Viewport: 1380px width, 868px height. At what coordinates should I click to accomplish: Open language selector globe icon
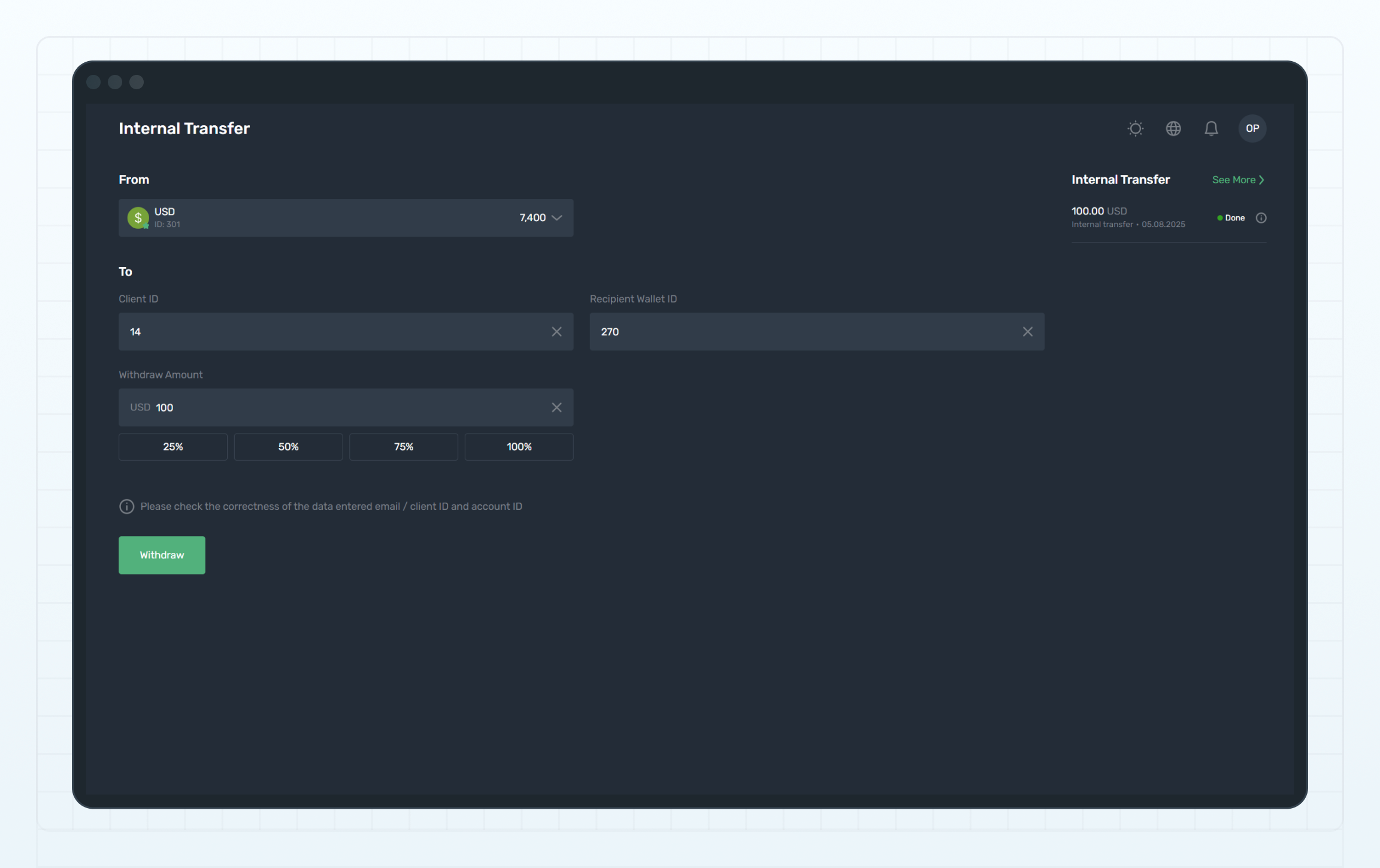[x=1173, y=128]
